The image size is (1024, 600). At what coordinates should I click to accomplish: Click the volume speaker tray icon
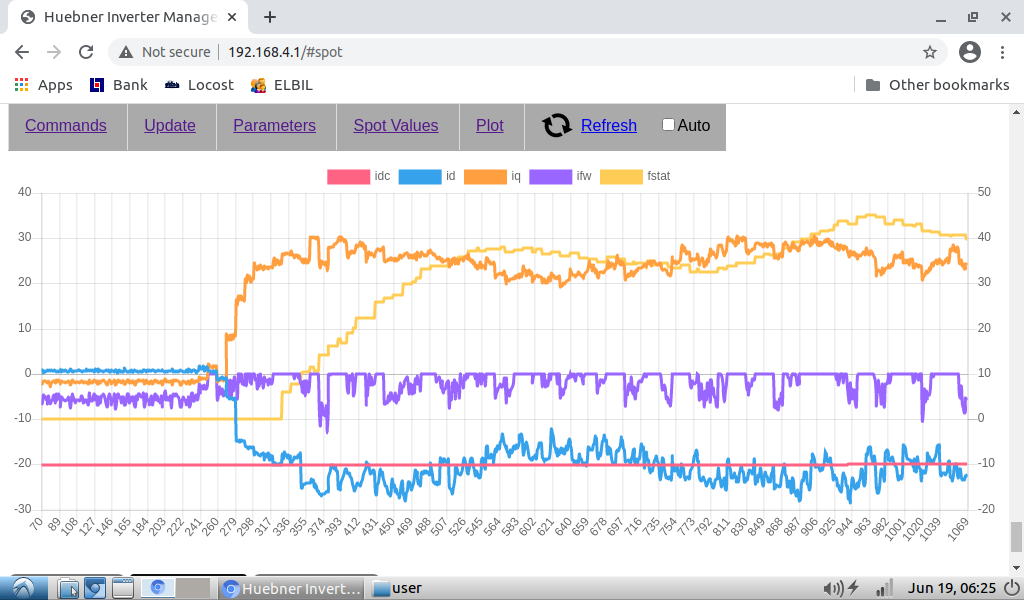831,588
